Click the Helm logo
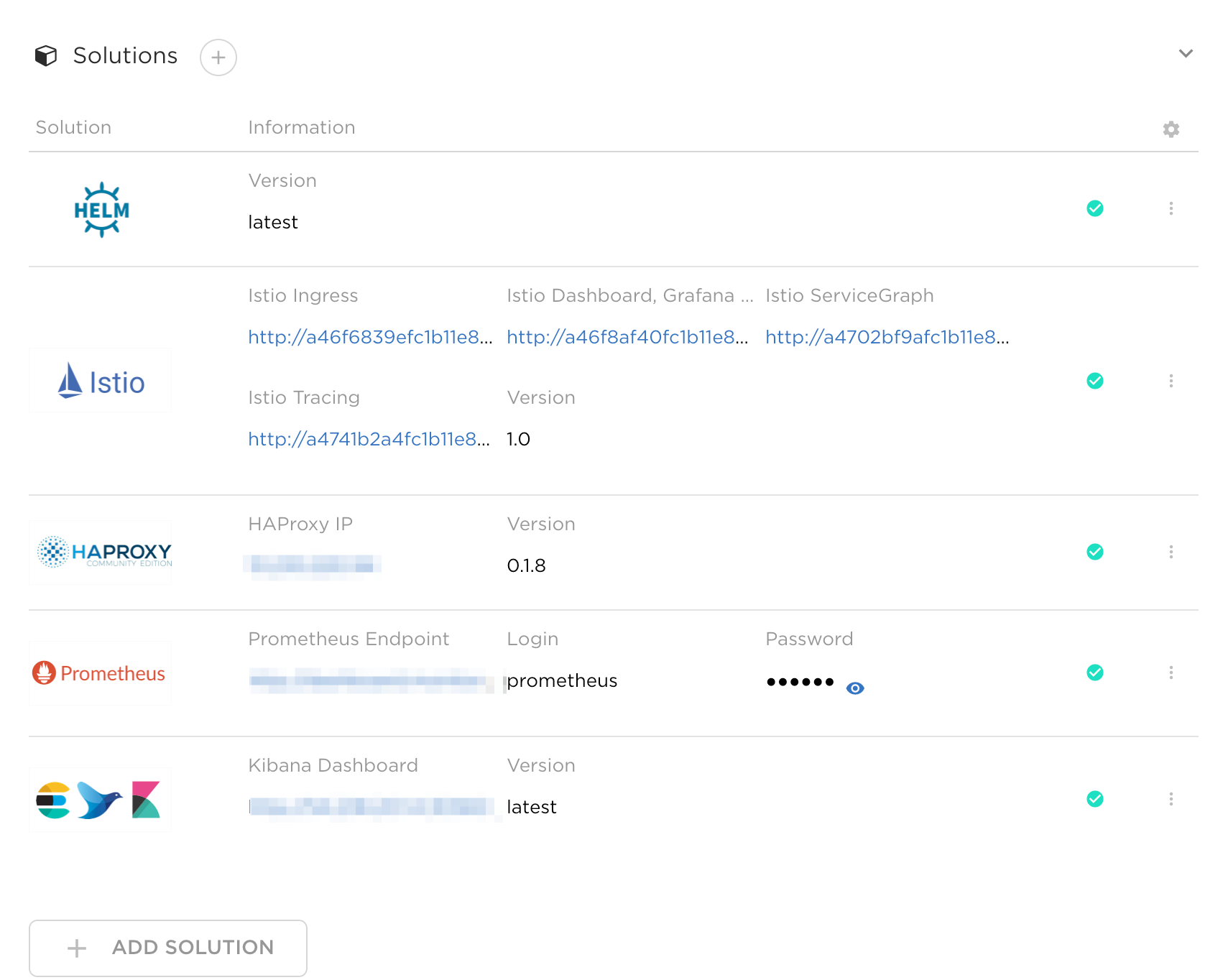The image size is (1223, 980). click(101, 209)
